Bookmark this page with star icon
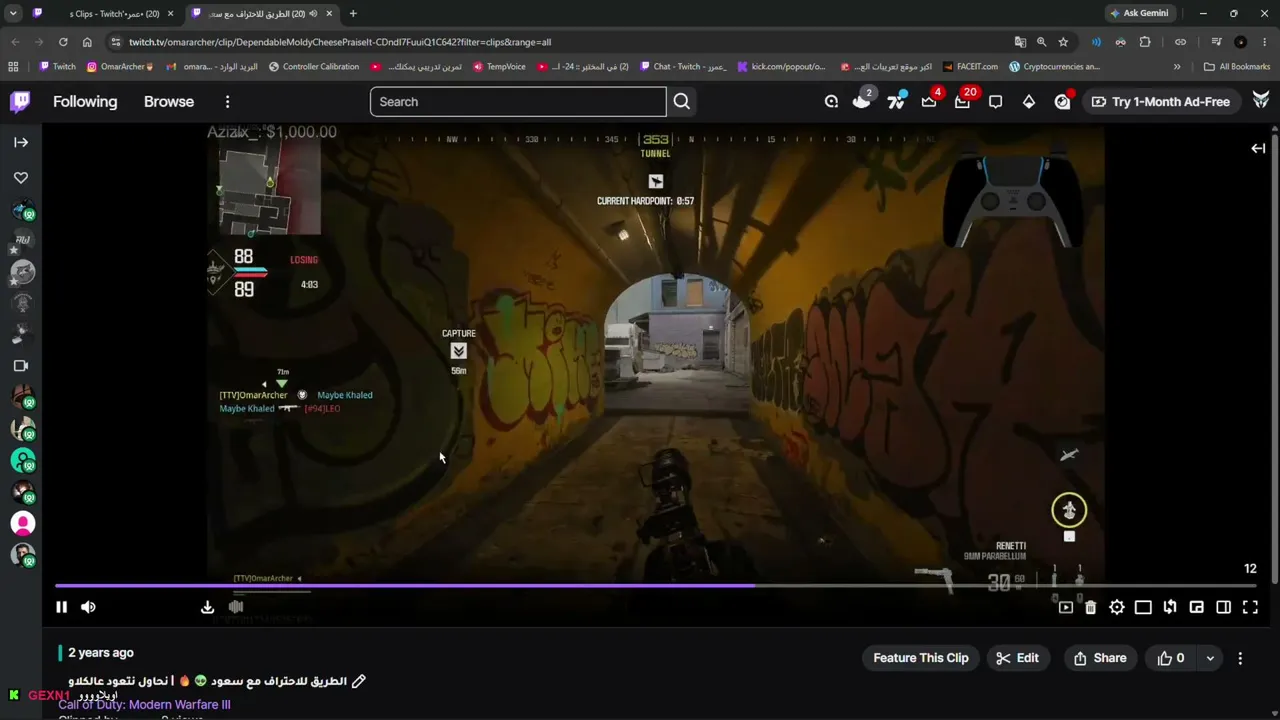The width and height of the screenshot is (1280, 720). pos(1063,42)
